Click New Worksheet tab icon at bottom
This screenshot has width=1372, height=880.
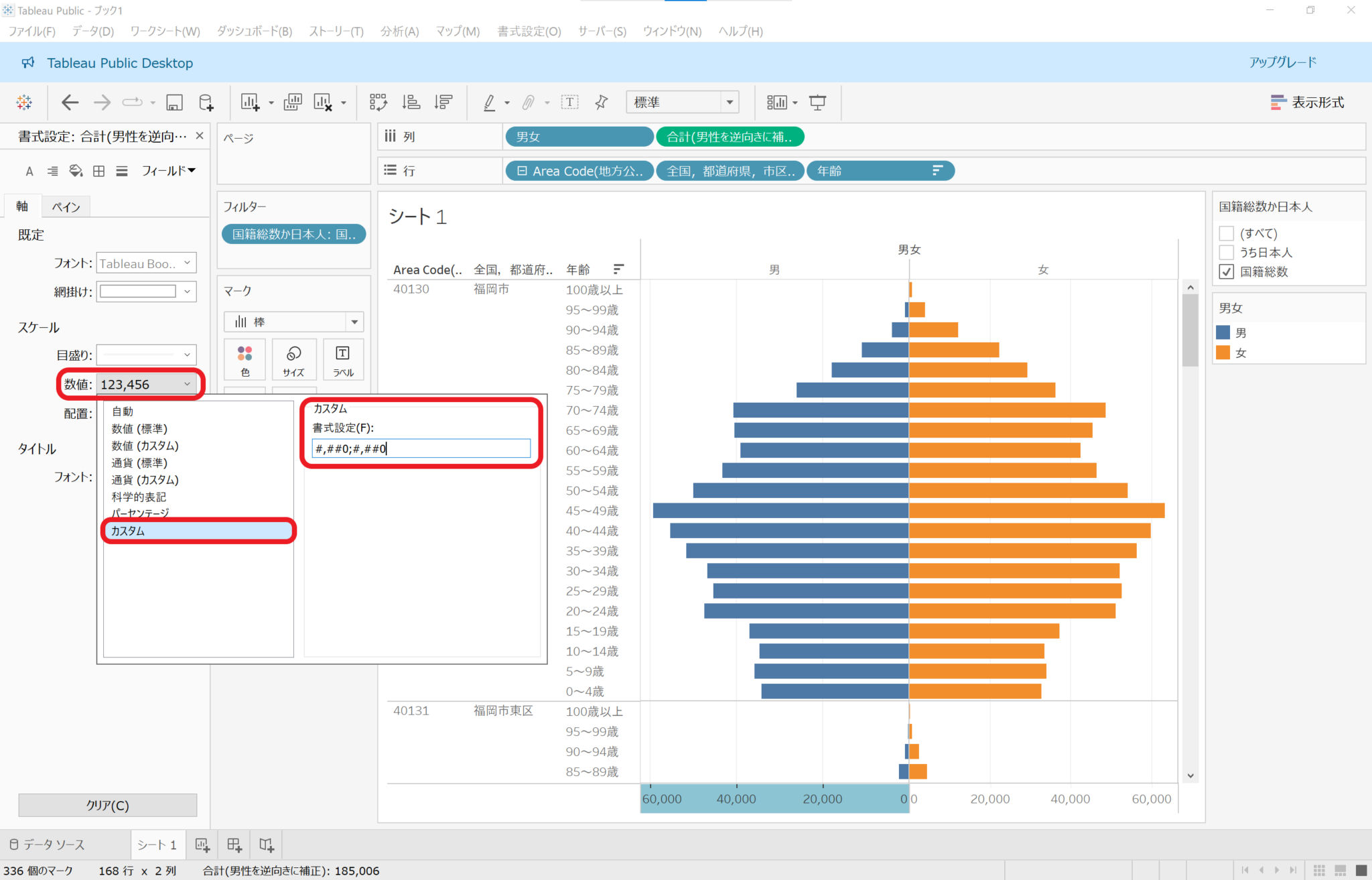pos(202,844)
